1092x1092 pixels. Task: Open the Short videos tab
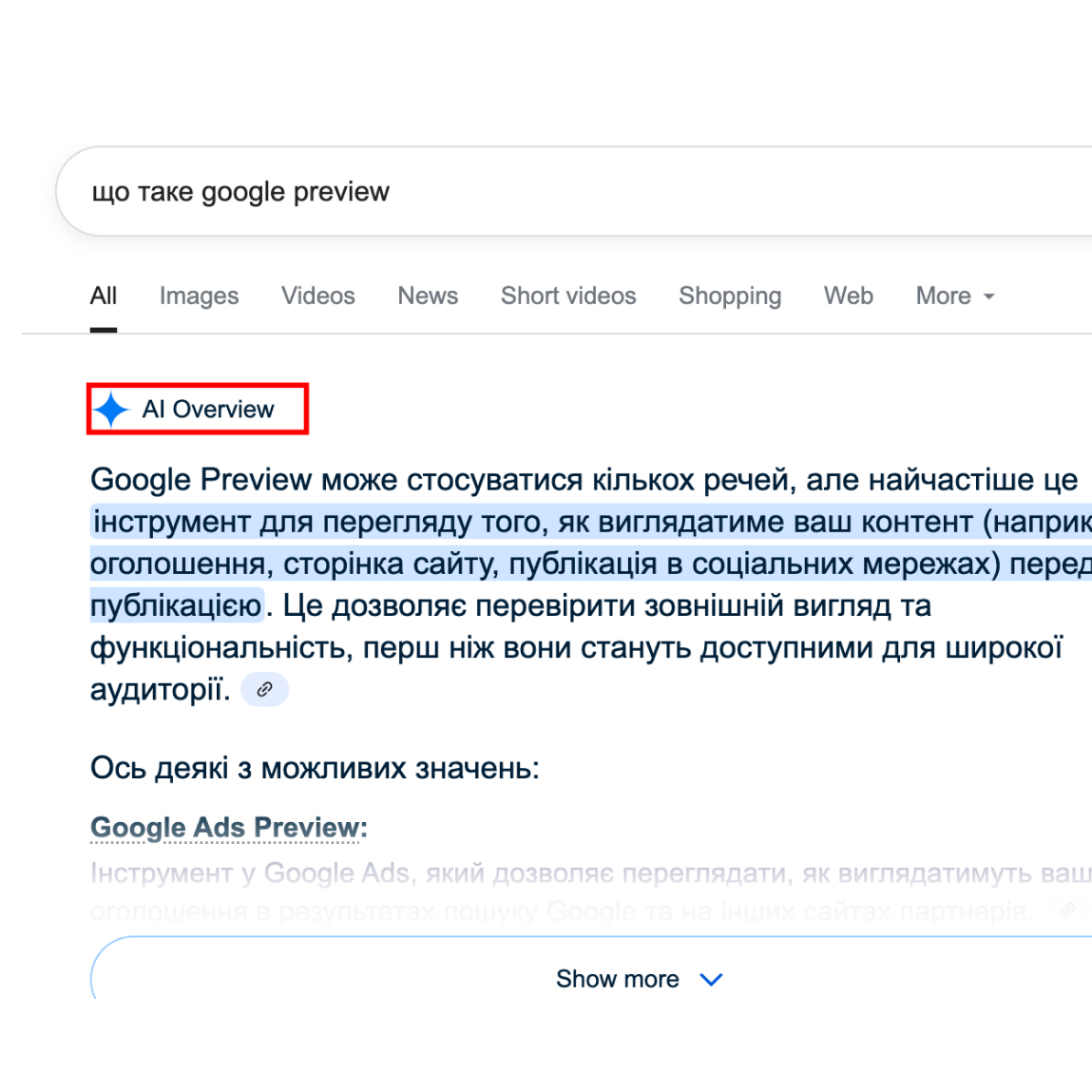pyautogui.click(x=568, y=296)
